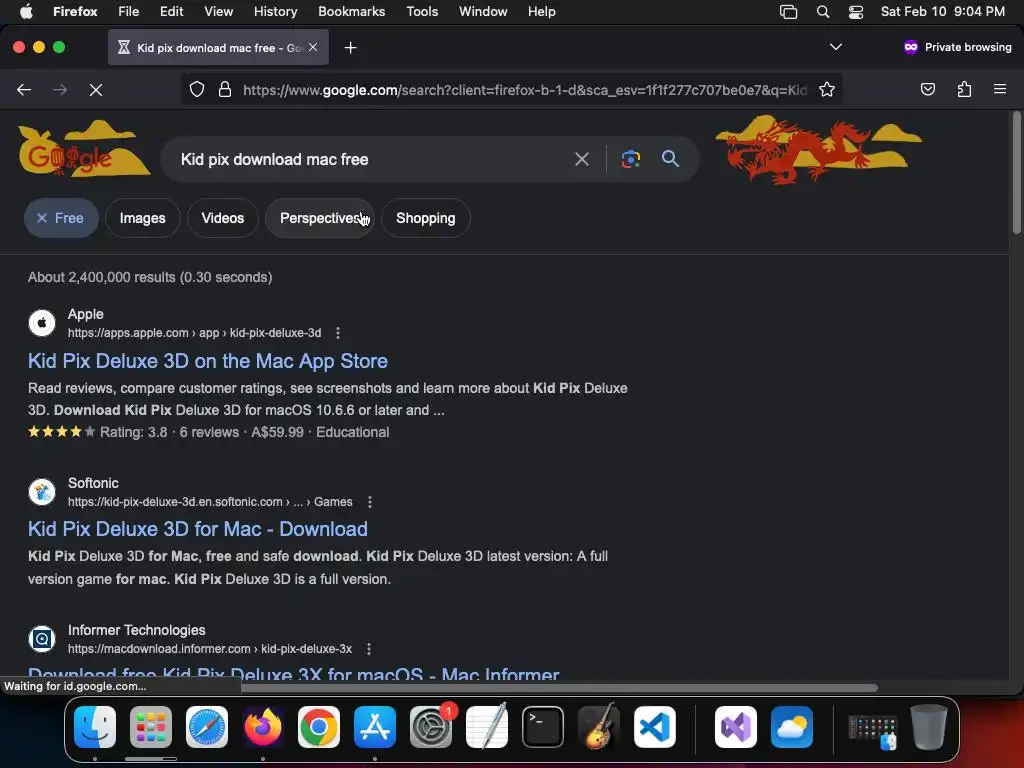The width and height of the screenshot is (1024, 768).
Task: Click the Apple site favicon
Action: [x=42, y=323]
